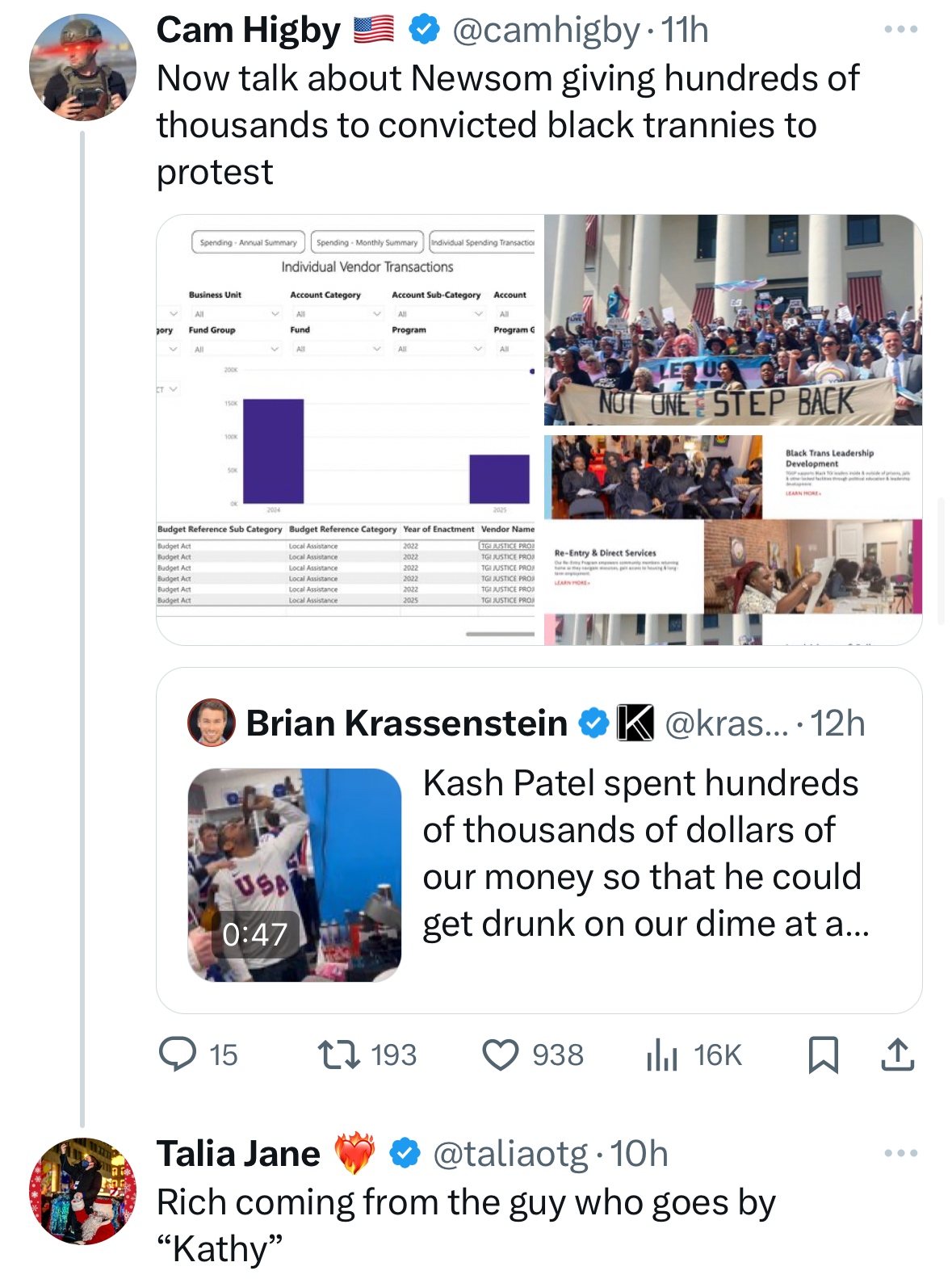Screen dimensions: 952x1279
Task: Click the K affiliate badge icon
Action: pyautogui.click(x=635, y=723)
